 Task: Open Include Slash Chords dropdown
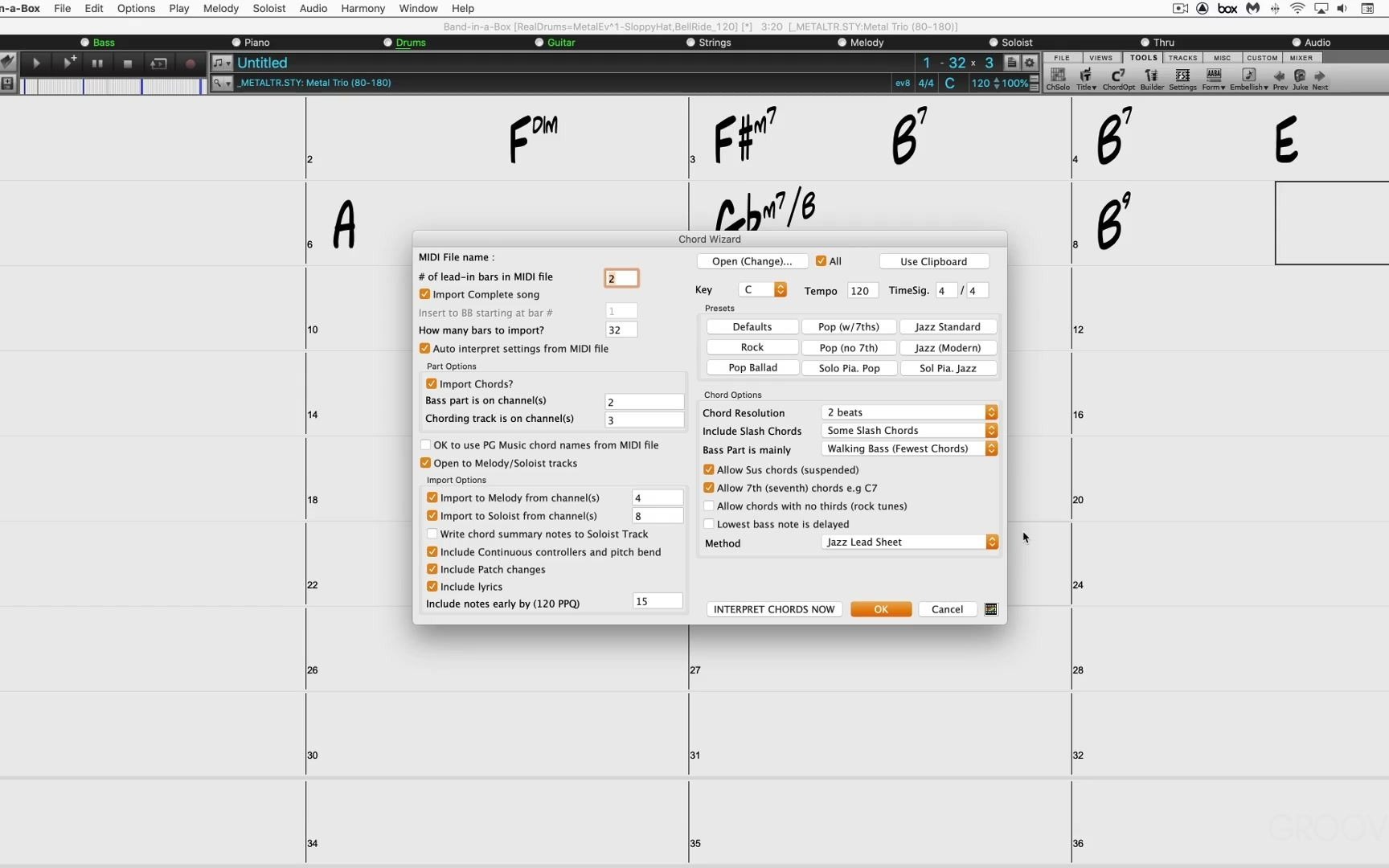(x=909, y=431)
